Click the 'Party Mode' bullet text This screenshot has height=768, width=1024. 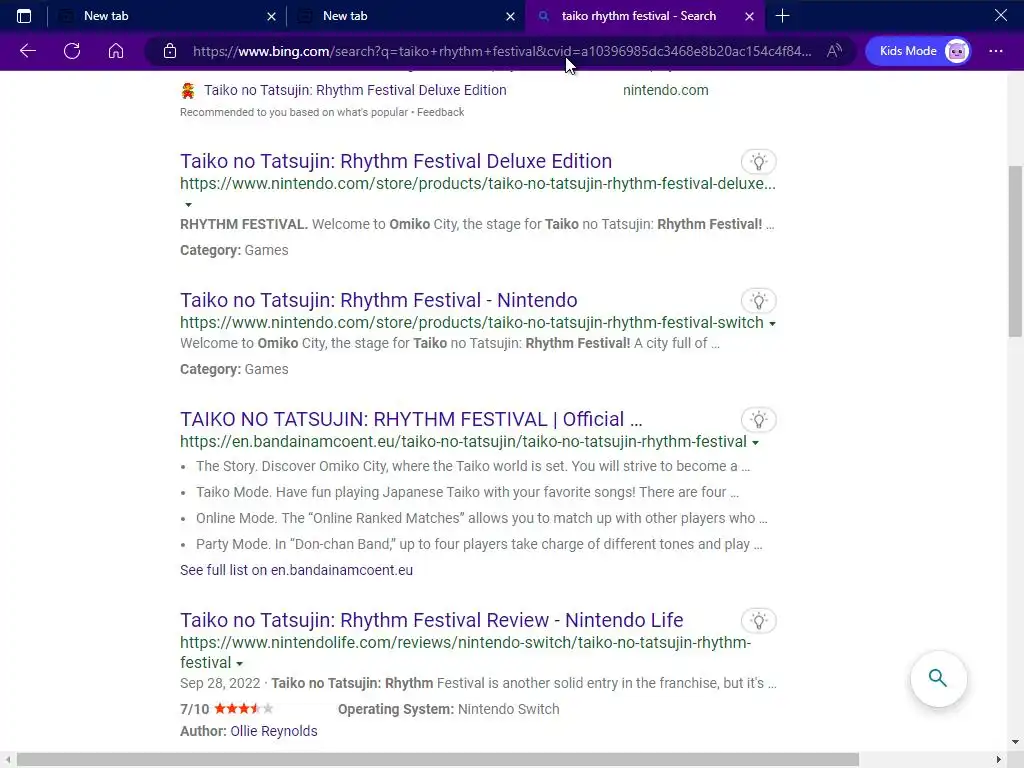pos(479,545)
